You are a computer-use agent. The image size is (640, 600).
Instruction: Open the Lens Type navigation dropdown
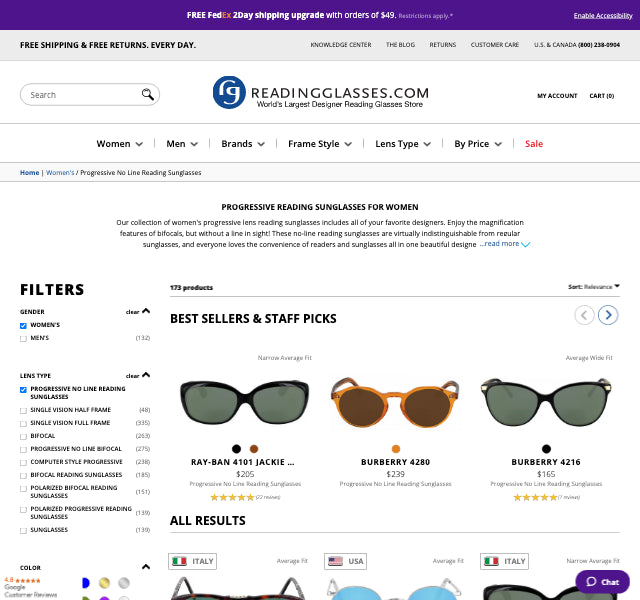pyautogui.click(x=403, y=144)
